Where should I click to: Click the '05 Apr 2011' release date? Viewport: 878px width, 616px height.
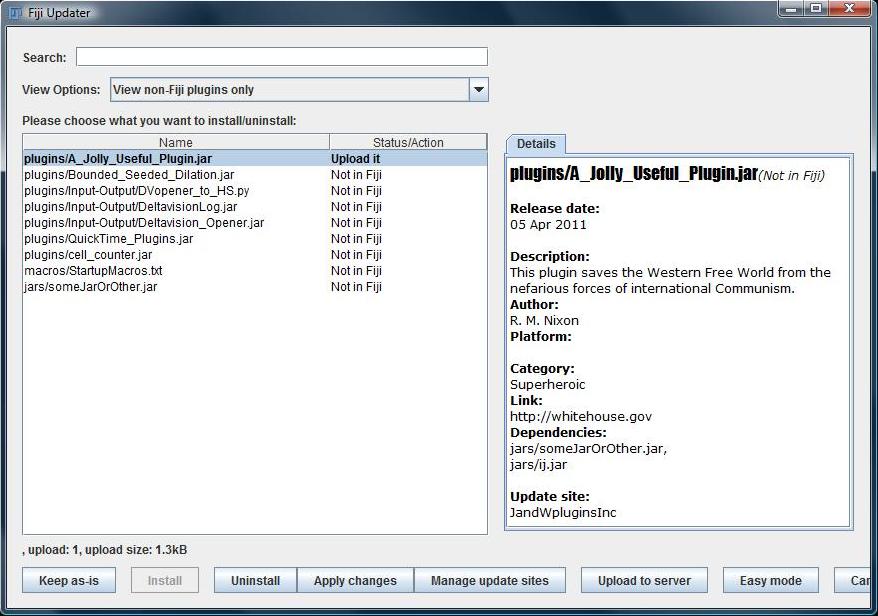(548, 225)
